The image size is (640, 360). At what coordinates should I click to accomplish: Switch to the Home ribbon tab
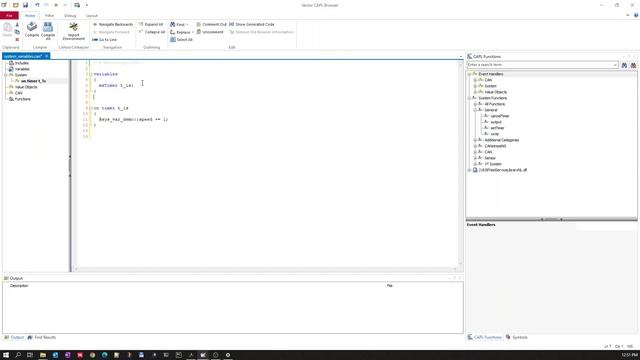pos(30,16)
